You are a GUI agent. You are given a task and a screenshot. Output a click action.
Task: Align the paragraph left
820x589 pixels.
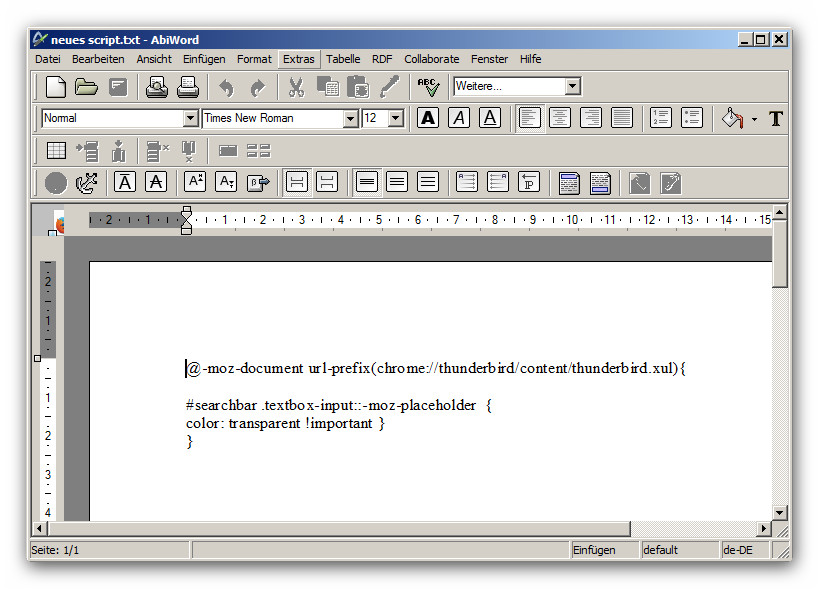pos(529,118)
